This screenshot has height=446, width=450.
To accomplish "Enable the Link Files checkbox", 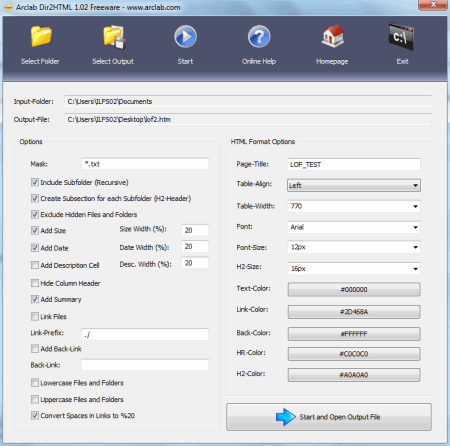I will 35,316.
